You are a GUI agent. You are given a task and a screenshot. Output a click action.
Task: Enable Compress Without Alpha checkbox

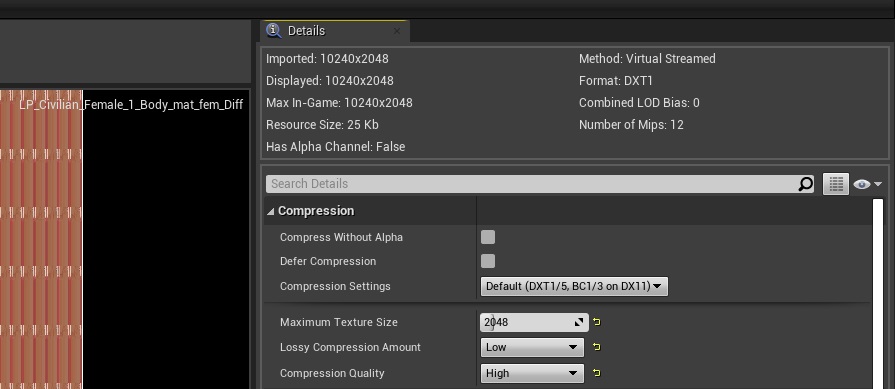[488, 237]
